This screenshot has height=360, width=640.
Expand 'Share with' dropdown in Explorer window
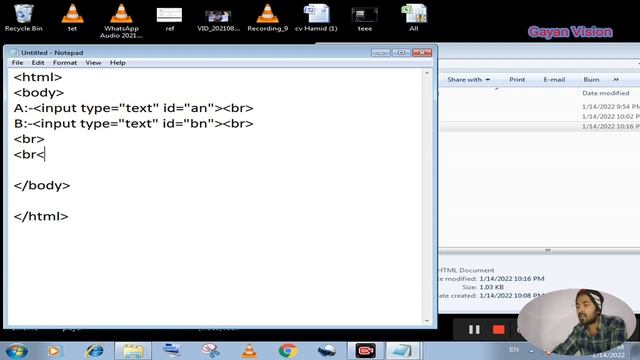pyautogui.click(x=469, y=80)
